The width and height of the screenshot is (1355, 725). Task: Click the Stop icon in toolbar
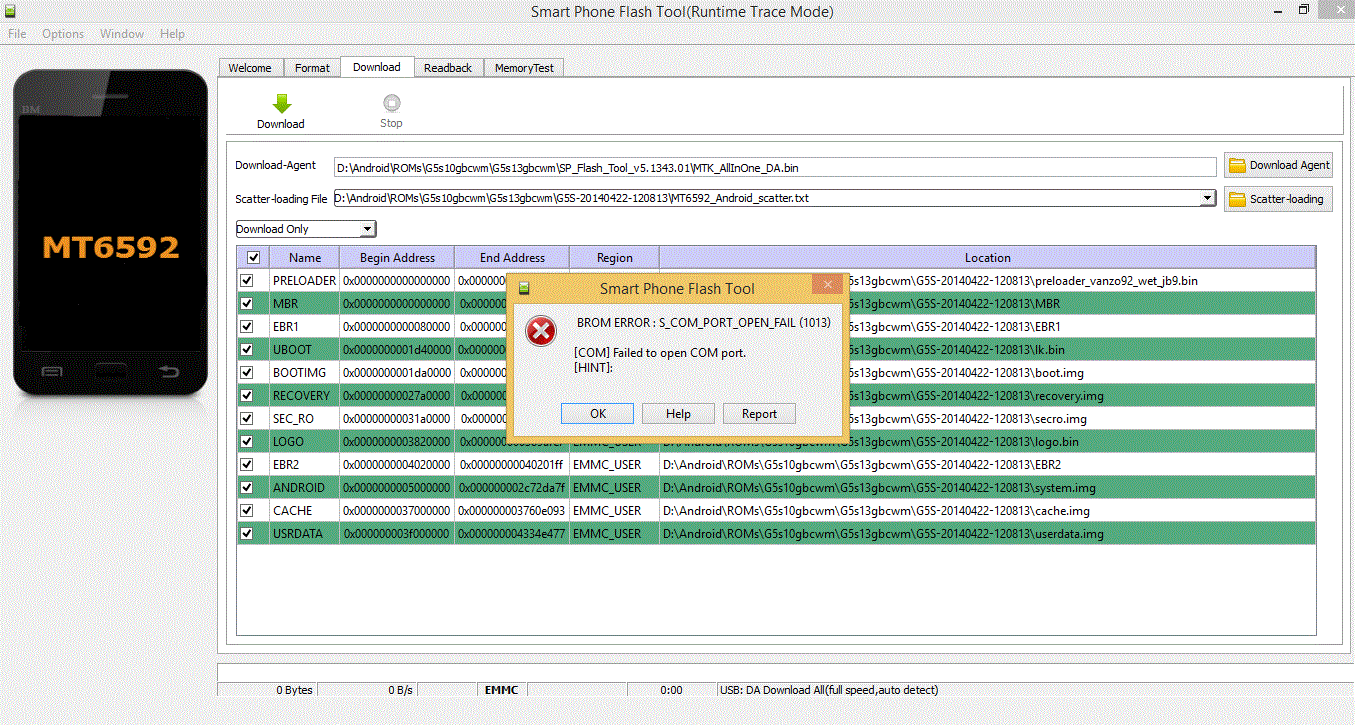(x=391, y=102)
